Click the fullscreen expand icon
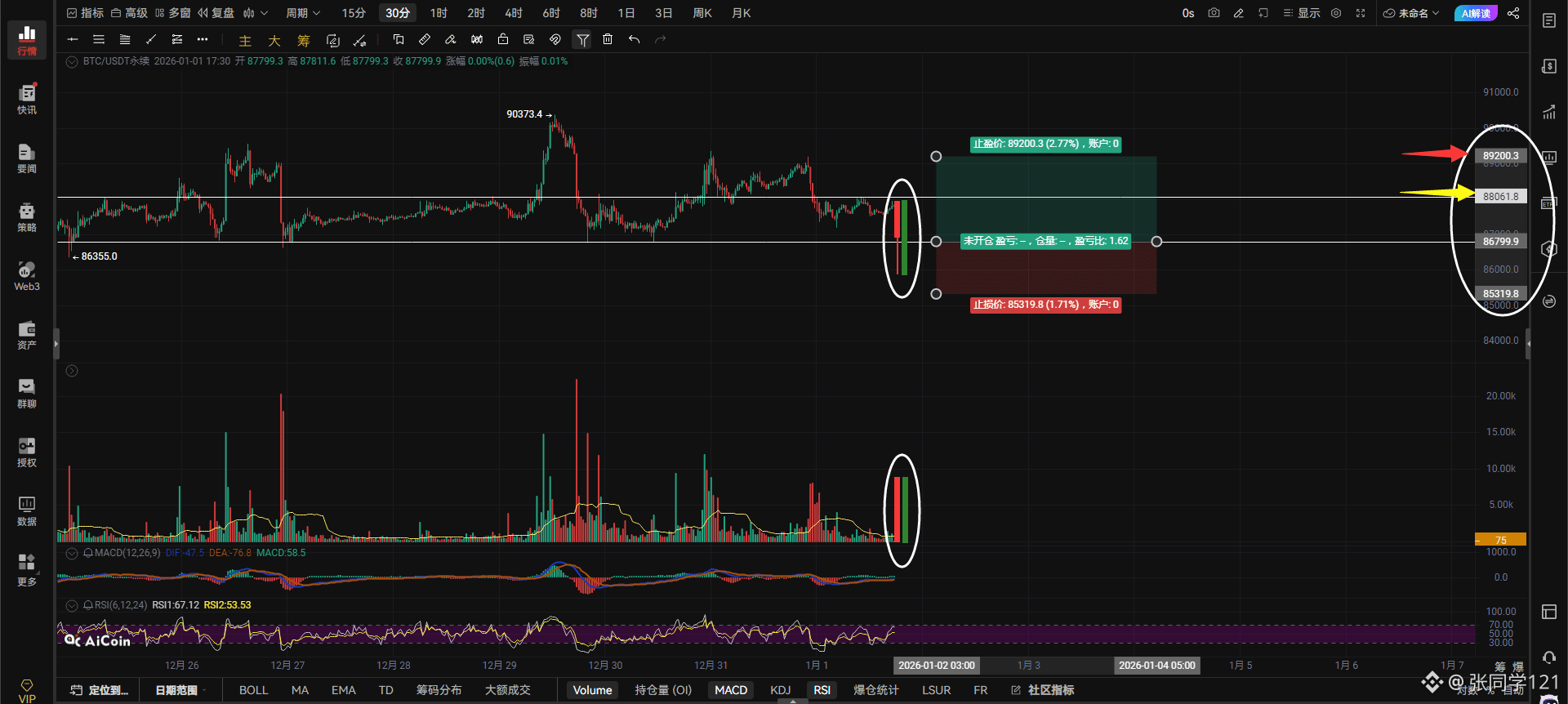Image resolution: width=1568 pixels, height=704 pixels. pos(1361,13)
